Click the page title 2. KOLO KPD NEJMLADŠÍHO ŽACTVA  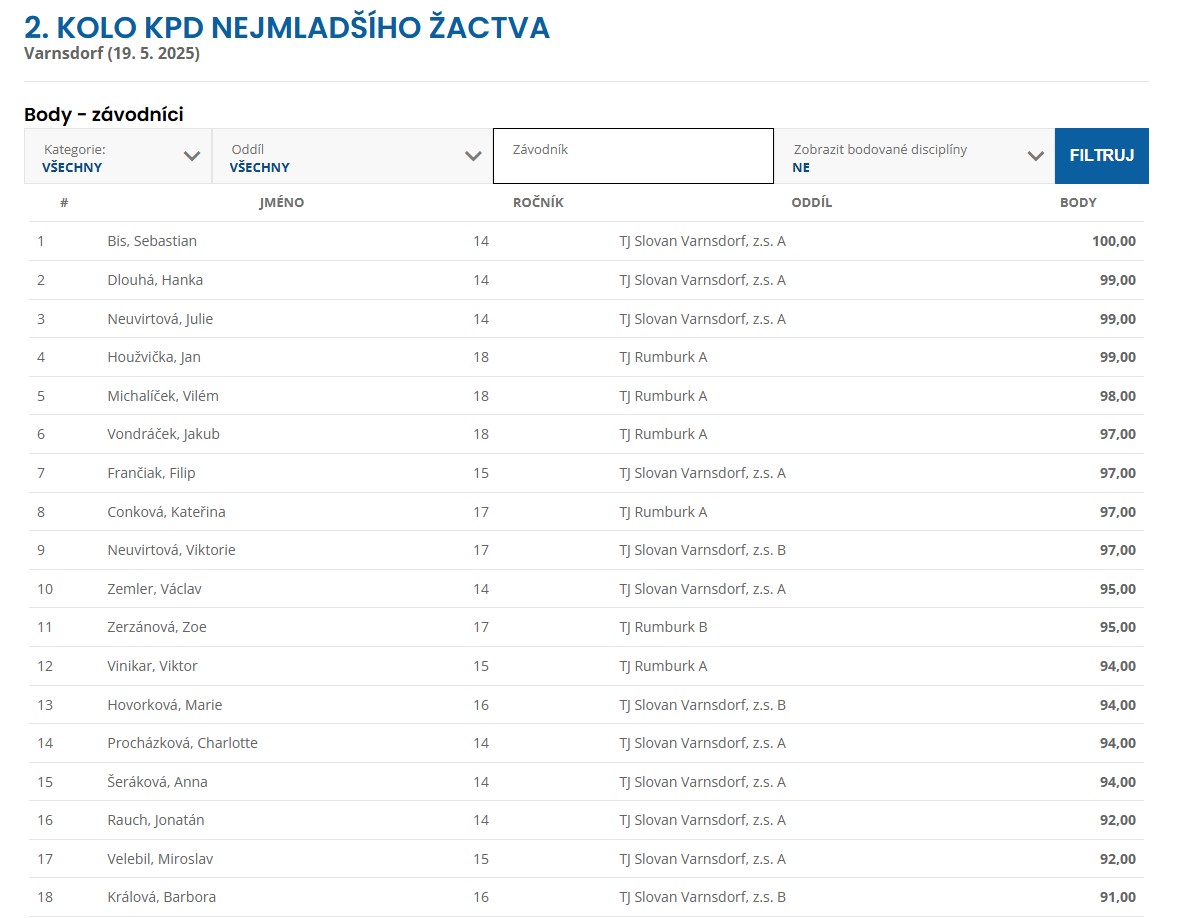(287, 28)
